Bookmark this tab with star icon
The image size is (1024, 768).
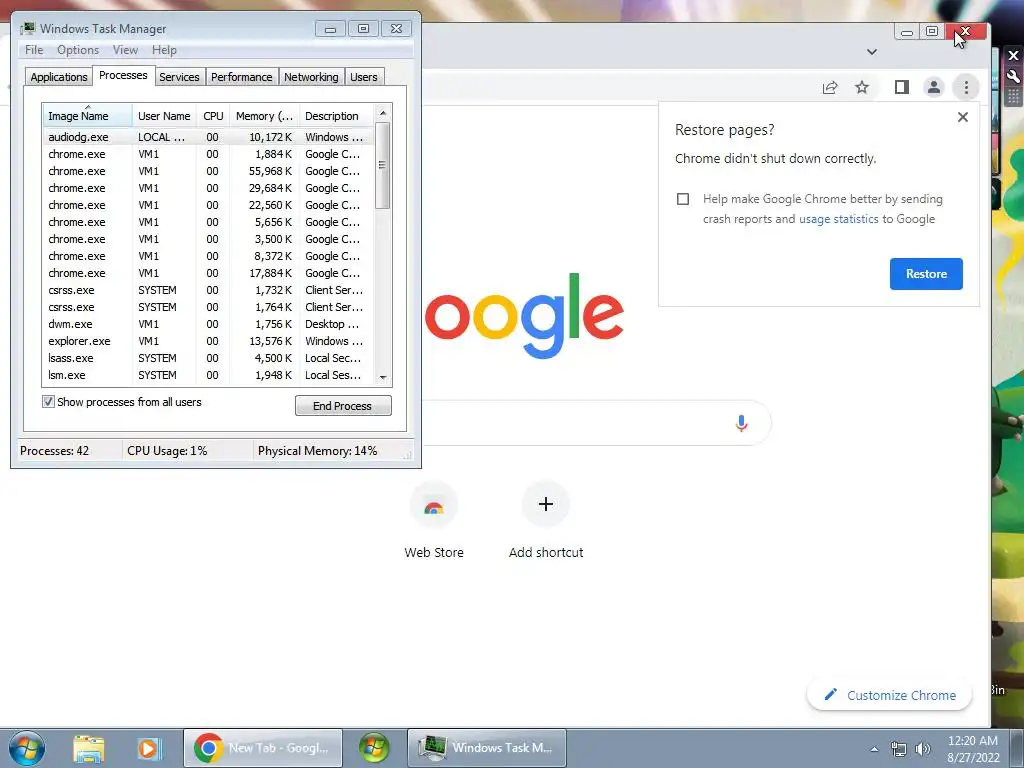point(862,87)
